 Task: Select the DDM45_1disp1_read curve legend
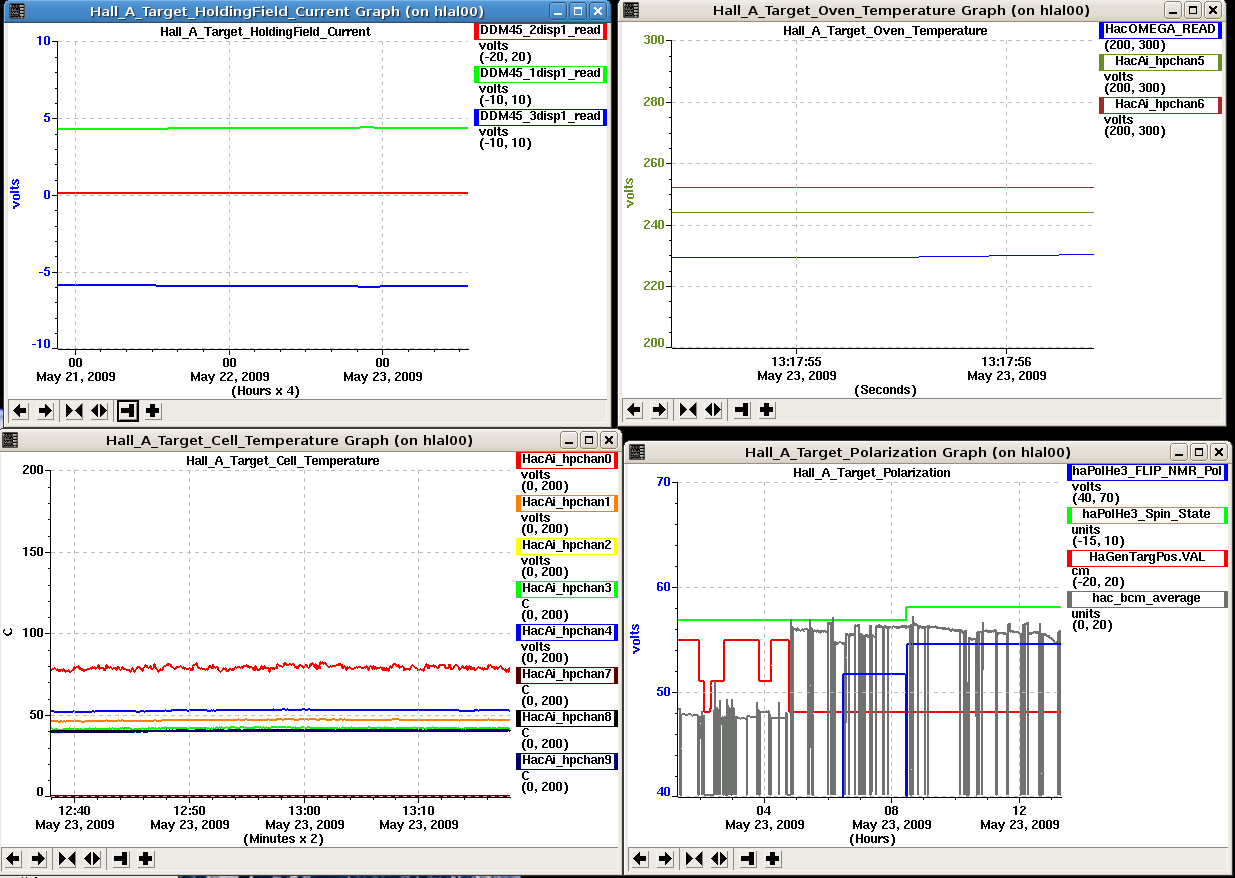pos(541,73)
